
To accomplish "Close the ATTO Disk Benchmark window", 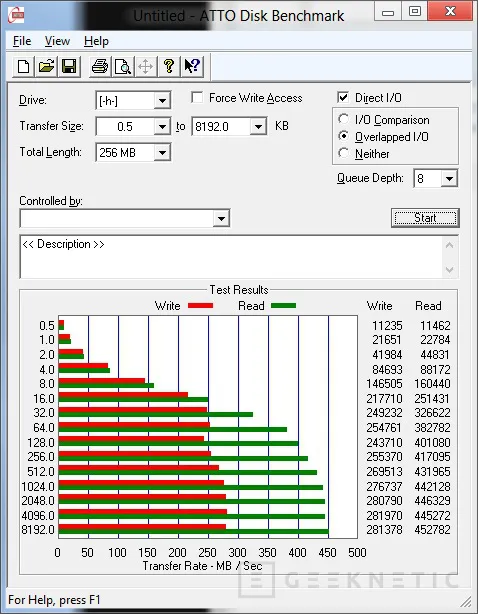I will click(450, 11).
